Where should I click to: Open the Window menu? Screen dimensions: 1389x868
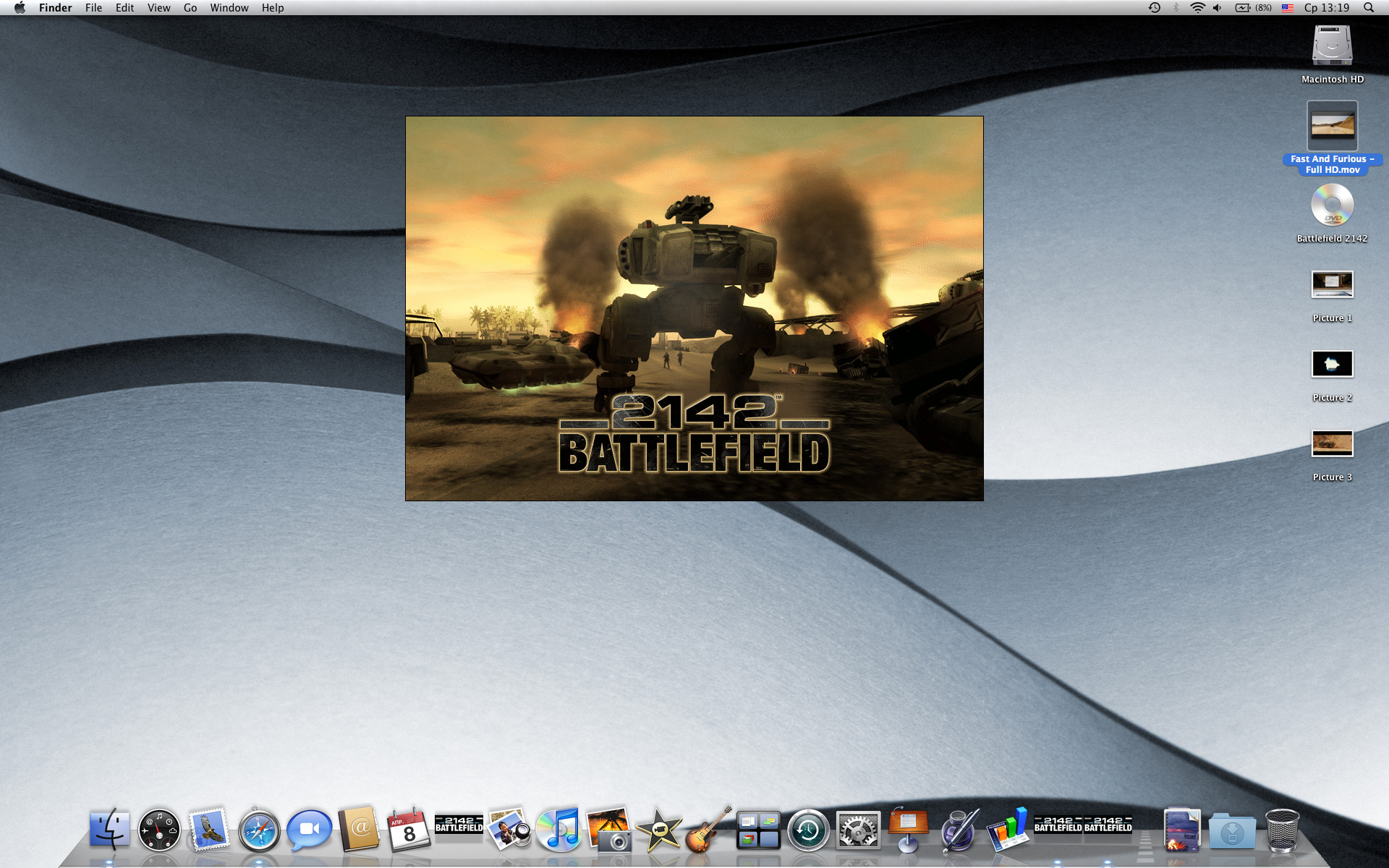coord(229,8)
